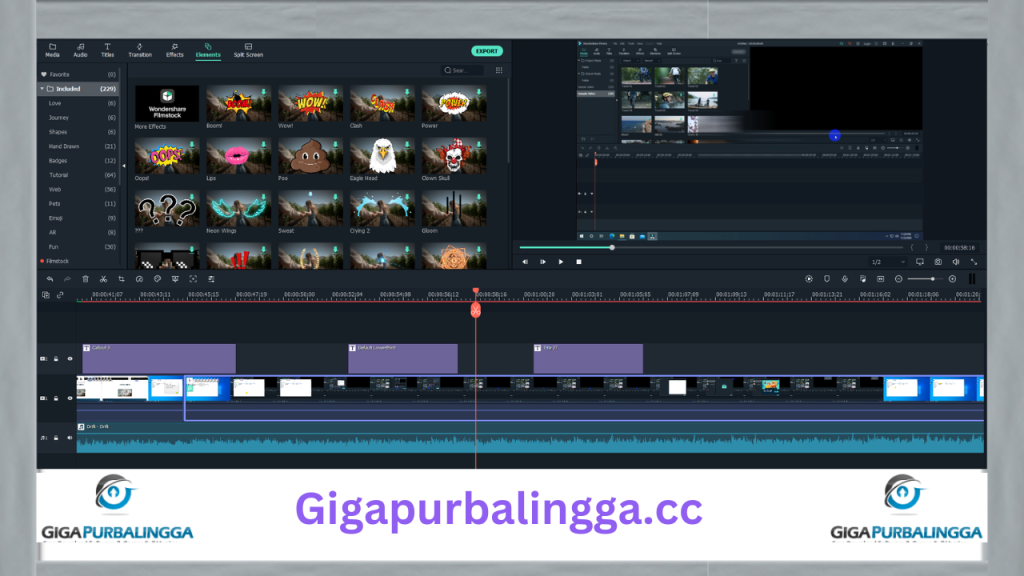Open the Favorite category

point(78,74)
